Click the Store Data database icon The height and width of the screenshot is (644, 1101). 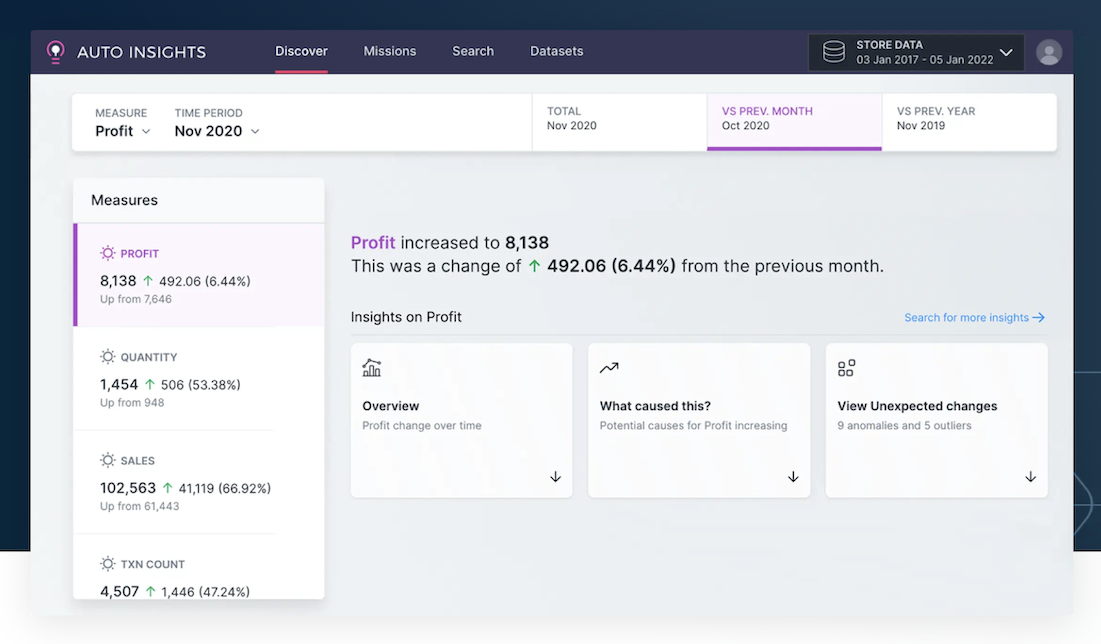coord(833,52)
